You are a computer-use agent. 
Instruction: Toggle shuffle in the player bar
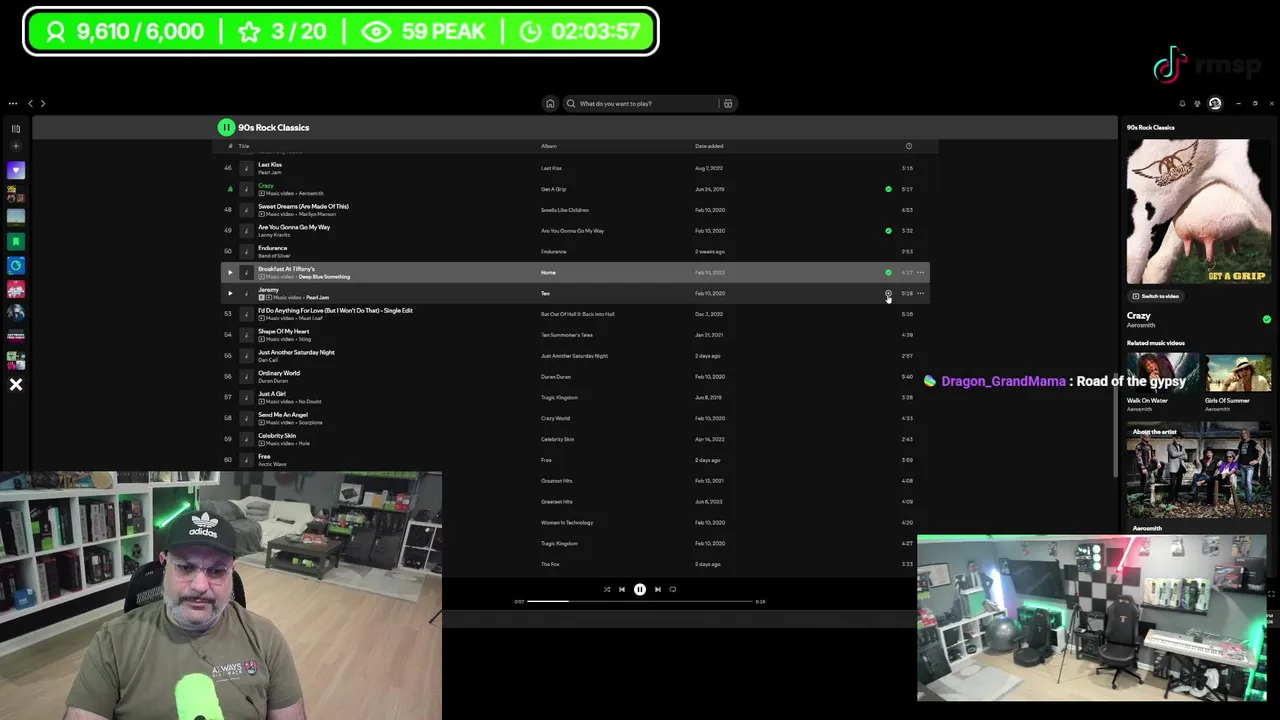click(x=606, y=590)
